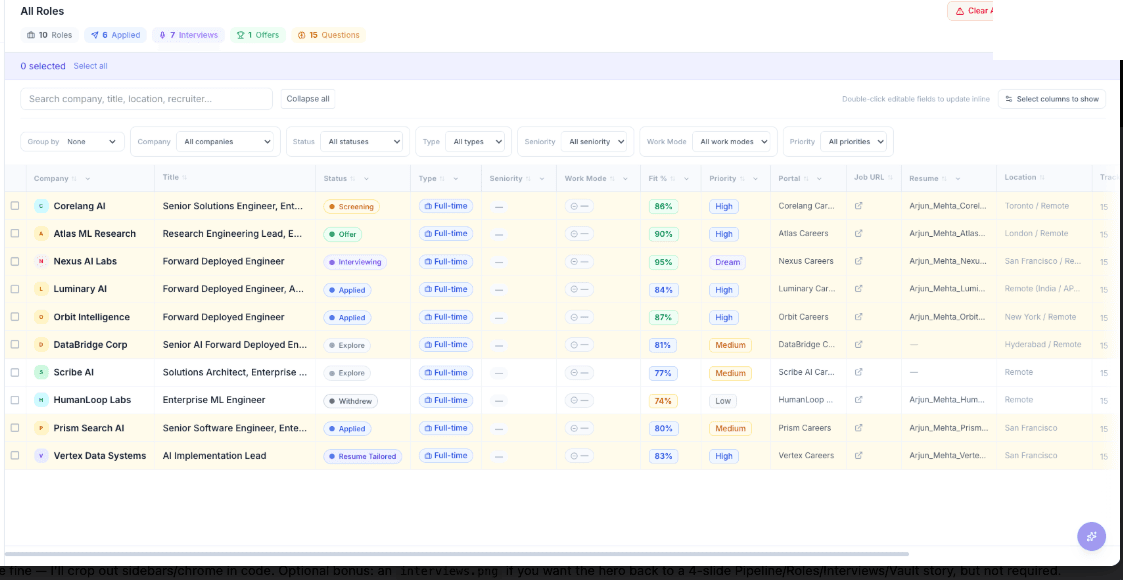Click the Offer status badge for Atlas ML Research
Screen dimensions: 1123x580
(x=342, y=234)
